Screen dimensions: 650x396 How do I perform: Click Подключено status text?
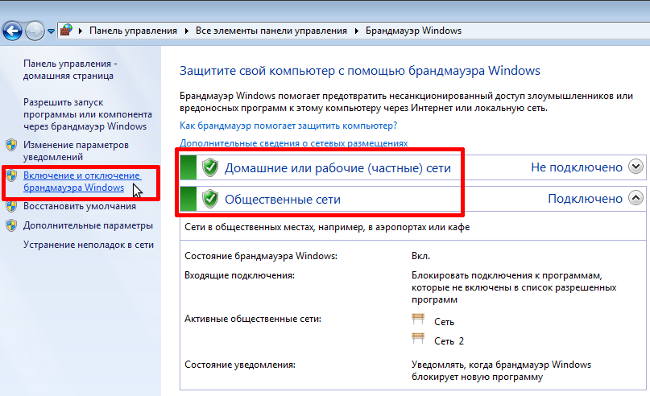click(x=585, y=199)
